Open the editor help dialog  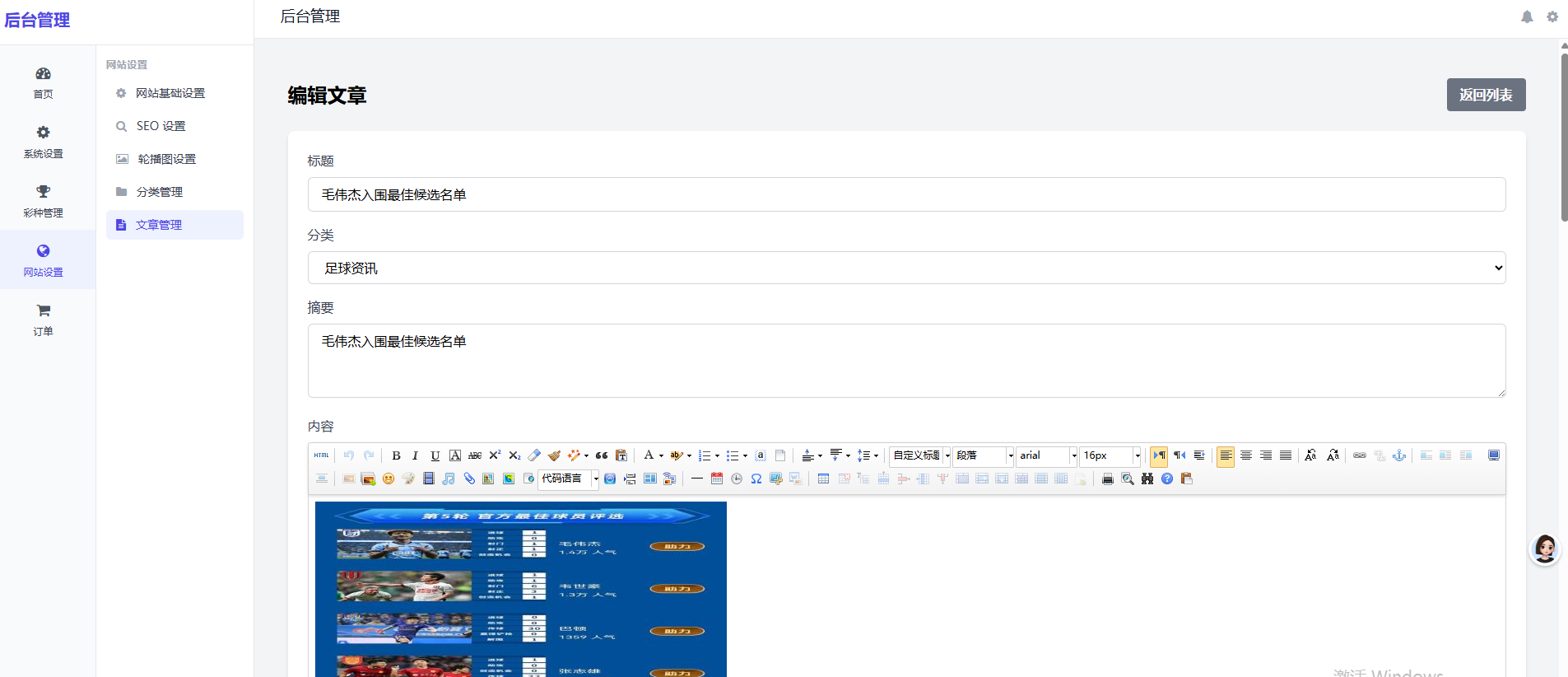pos(1167,479)
